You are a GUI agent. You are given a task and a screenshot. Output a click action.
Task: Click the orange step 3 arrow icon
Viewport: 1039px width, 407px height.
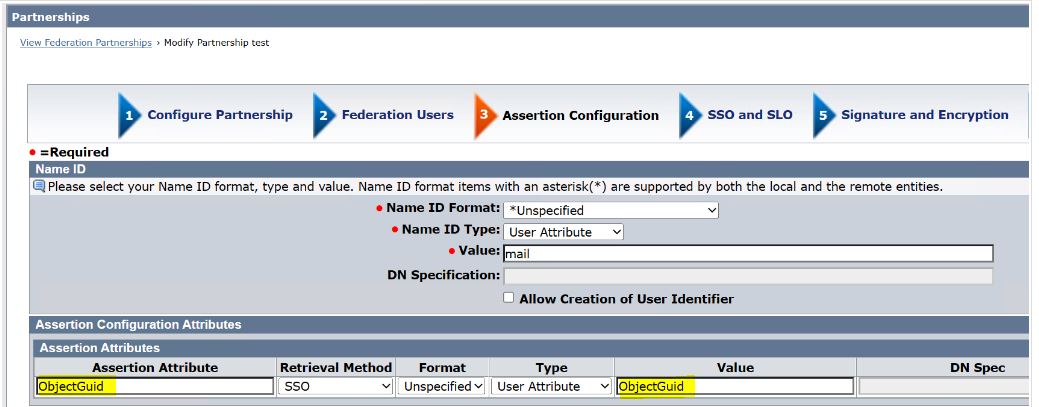485,115
